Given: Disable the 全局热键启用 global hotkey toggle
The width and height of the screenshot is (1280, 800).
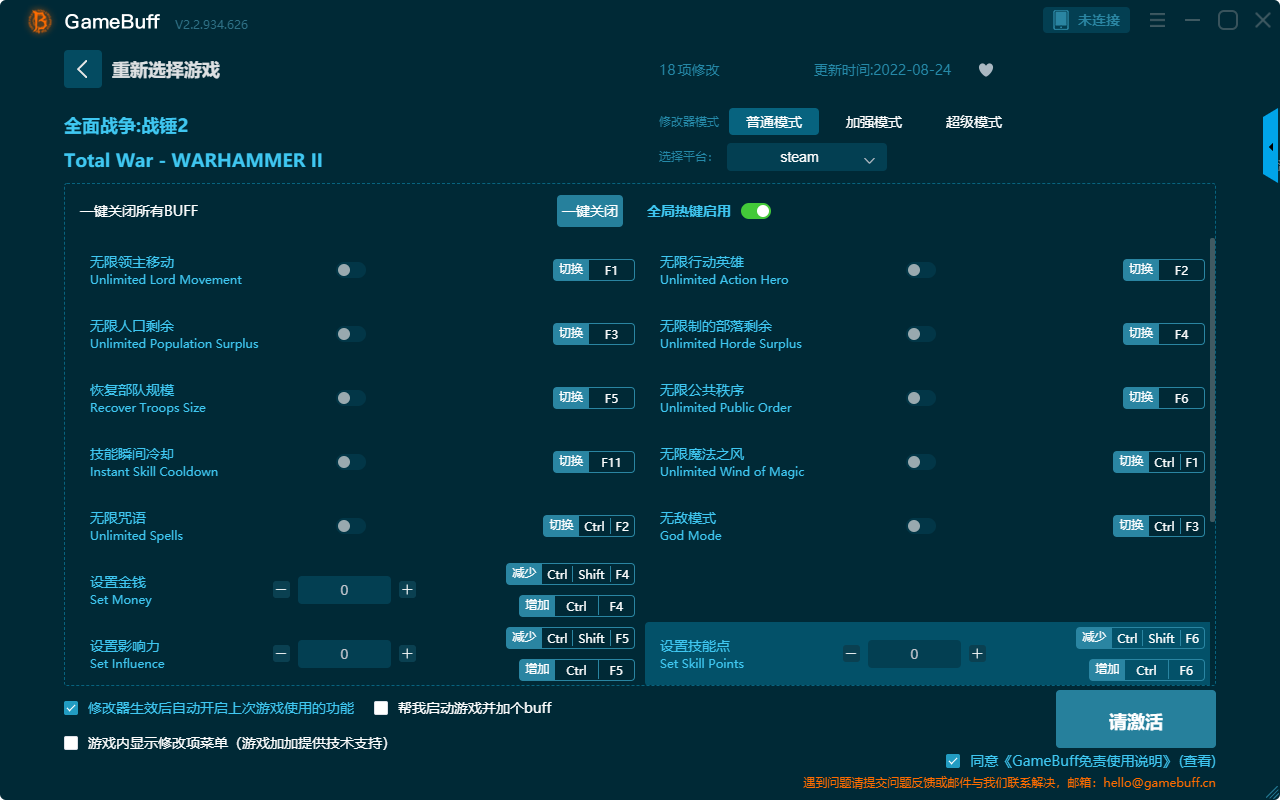Looking at the screenshot, I should [755, 211].
